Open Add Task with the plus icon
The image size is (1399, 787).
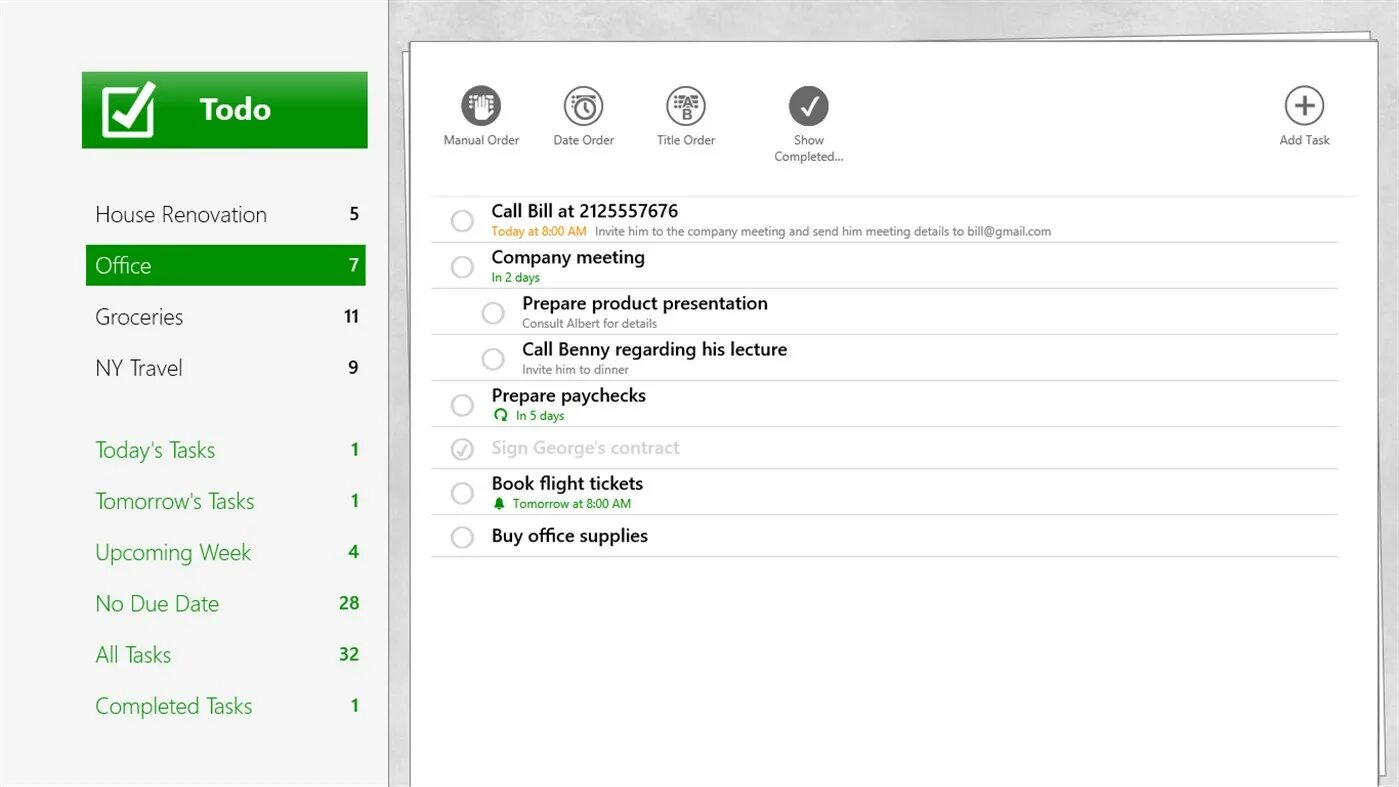coord(1304,104)
